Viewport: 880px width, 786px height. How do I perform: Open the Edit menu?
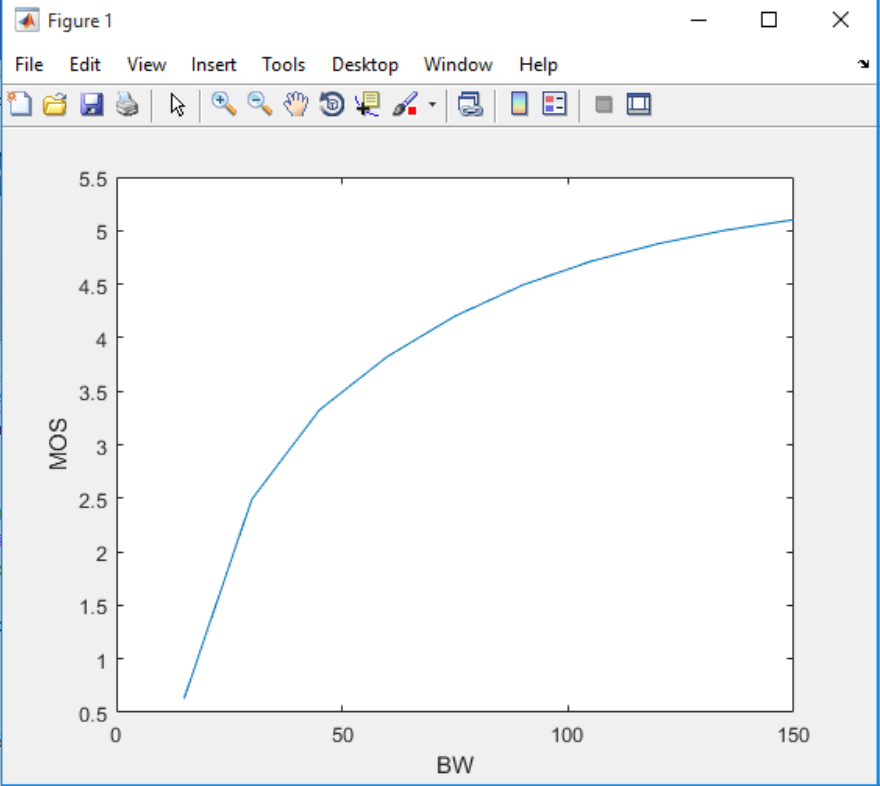coord(85,65)
